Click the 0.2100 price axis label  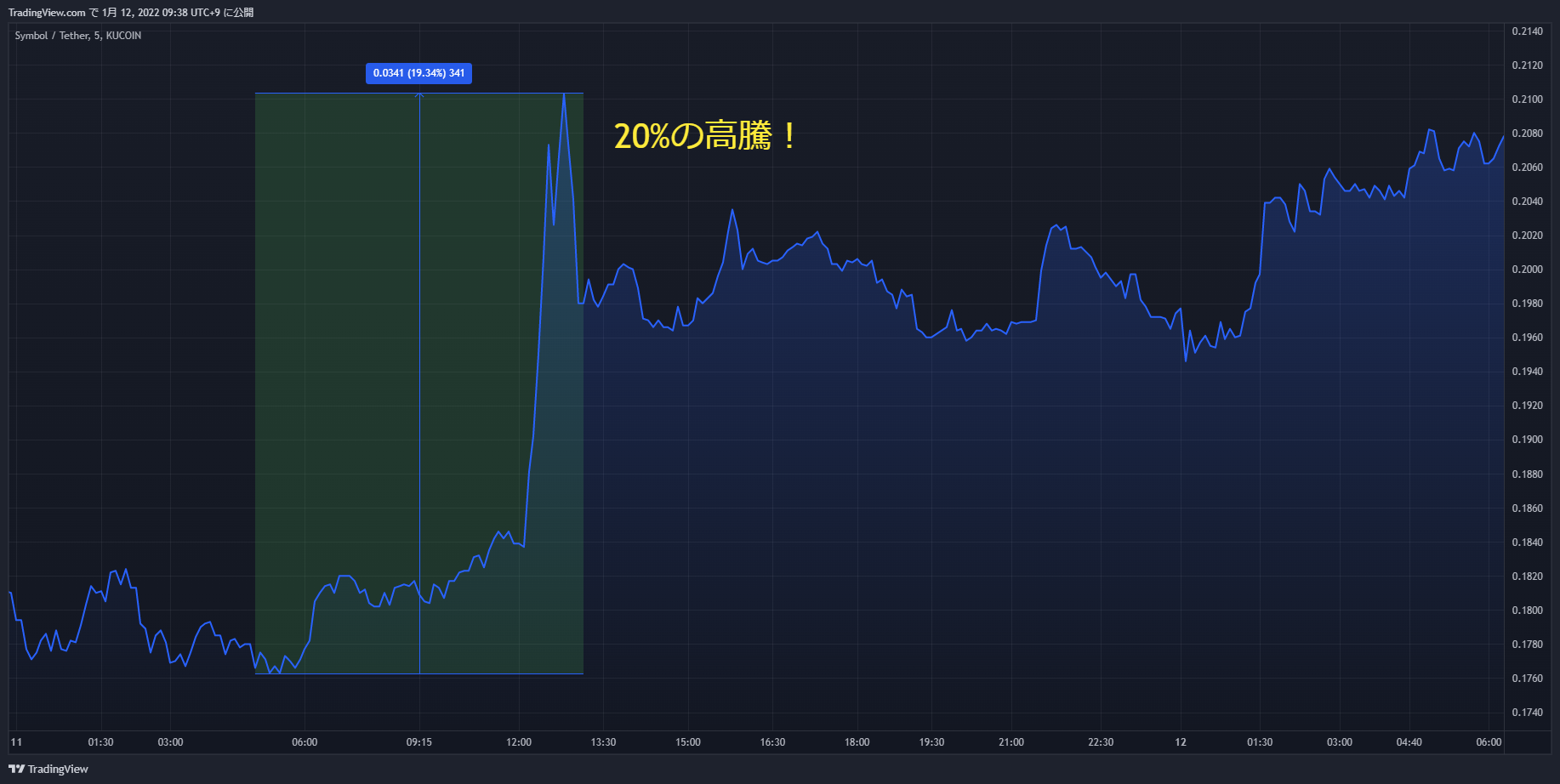click(x=1527, y=99)
